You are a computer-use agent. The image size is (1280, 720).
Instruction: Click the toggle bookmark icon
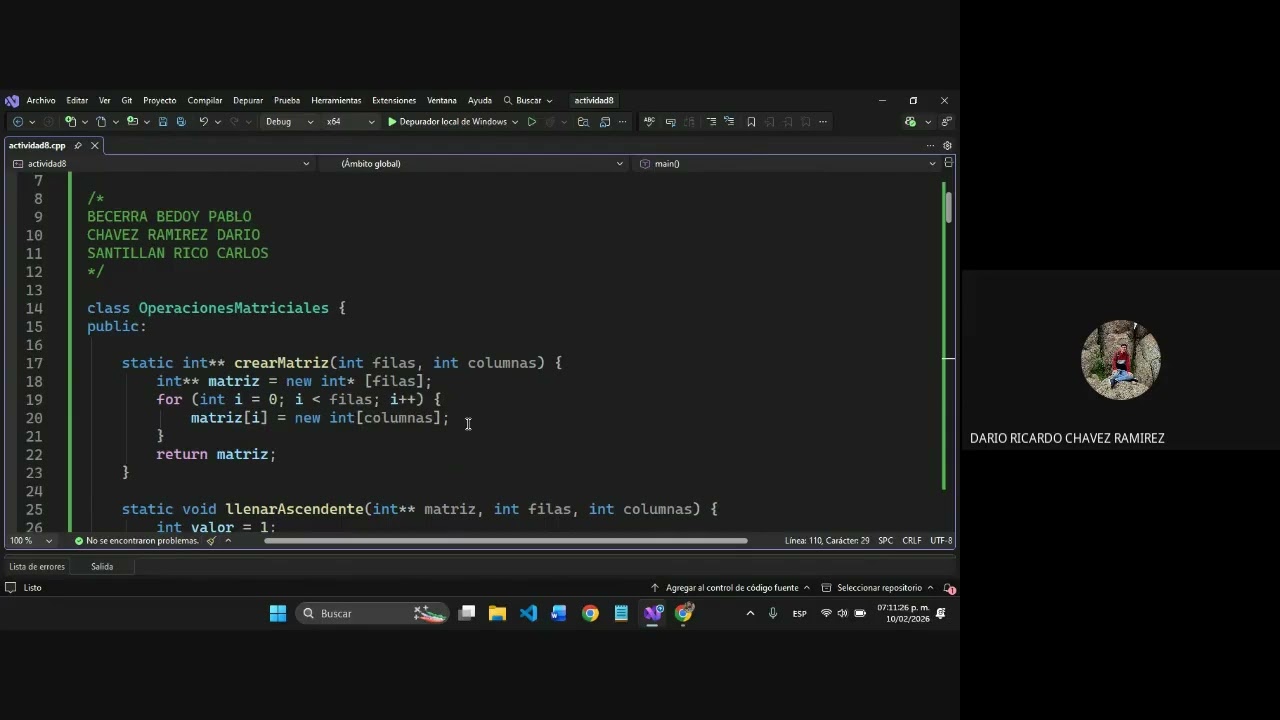[751, 122]
